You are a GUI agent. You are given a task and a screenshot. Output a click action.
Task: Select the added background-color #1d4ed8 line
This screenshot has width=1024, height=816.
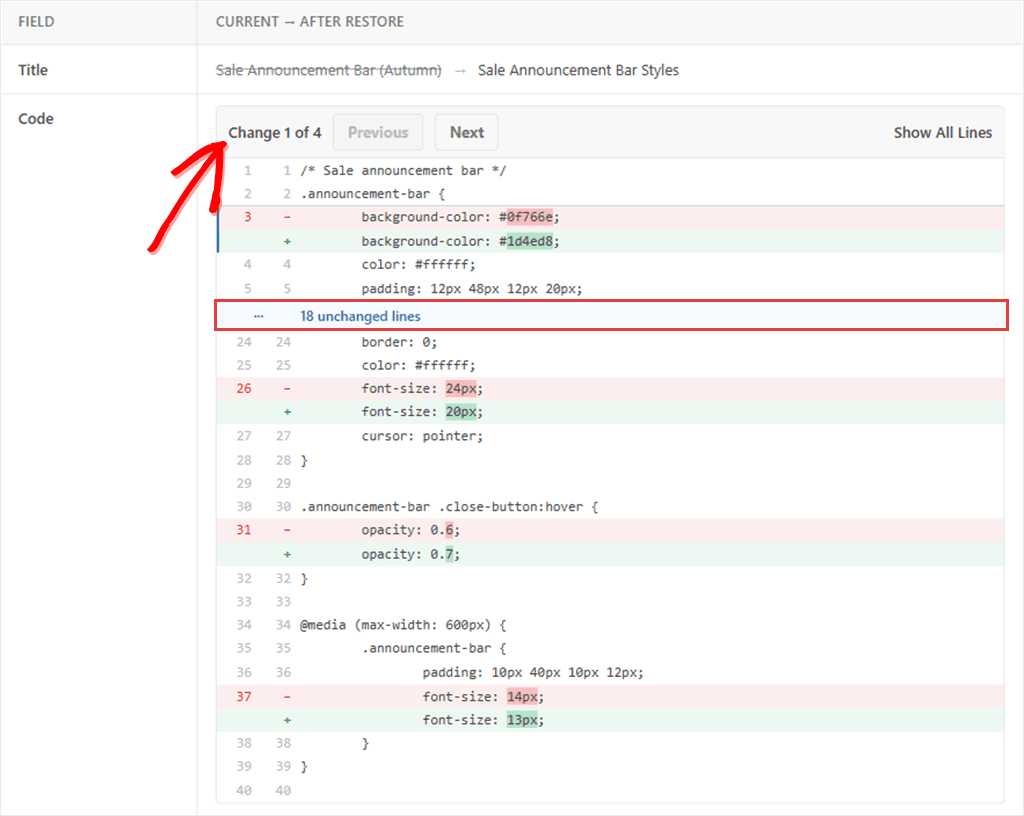(611, 241)
